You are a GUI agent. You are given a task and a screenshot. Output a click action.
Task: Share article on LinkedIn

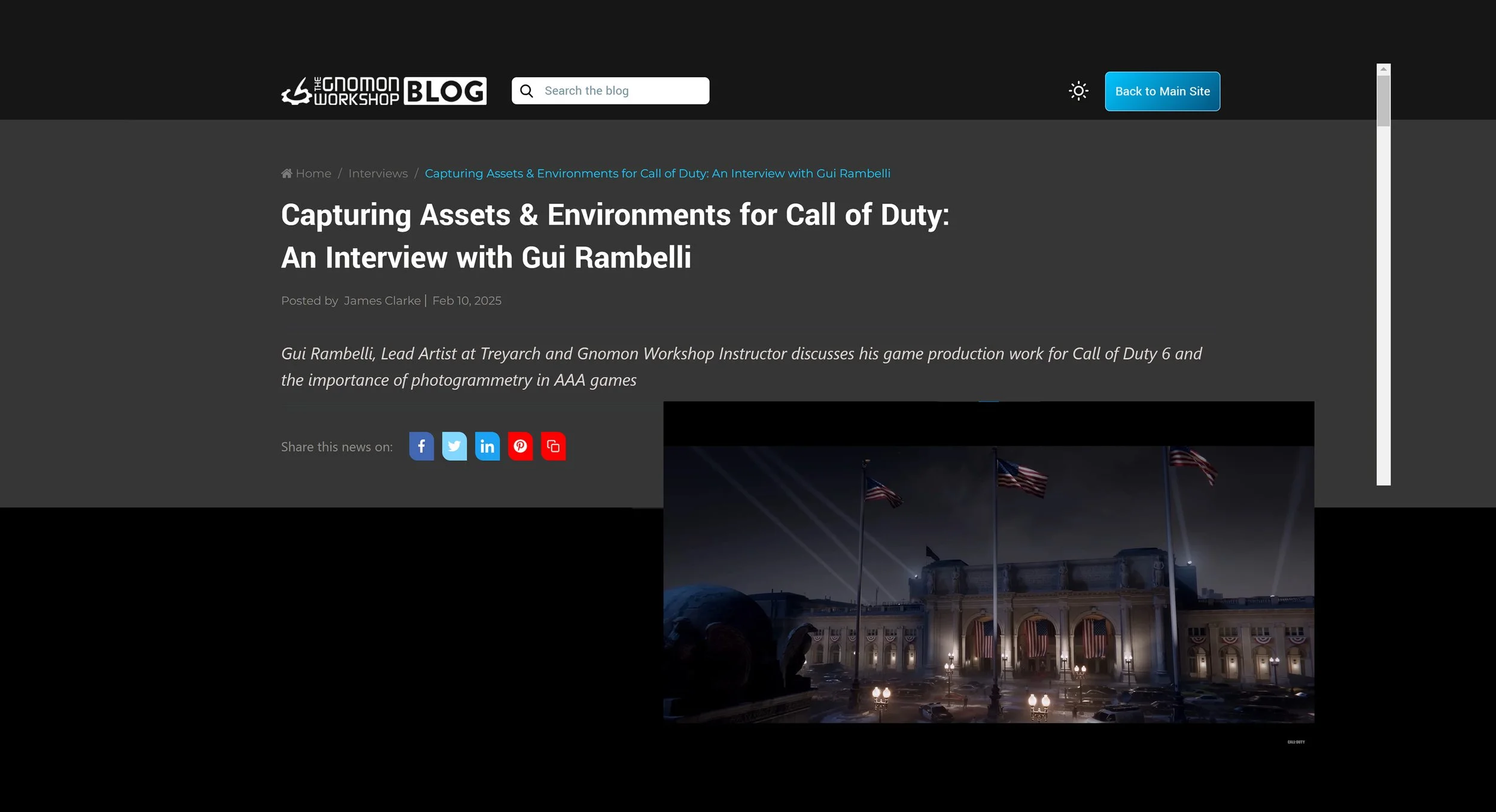(487, 446)
